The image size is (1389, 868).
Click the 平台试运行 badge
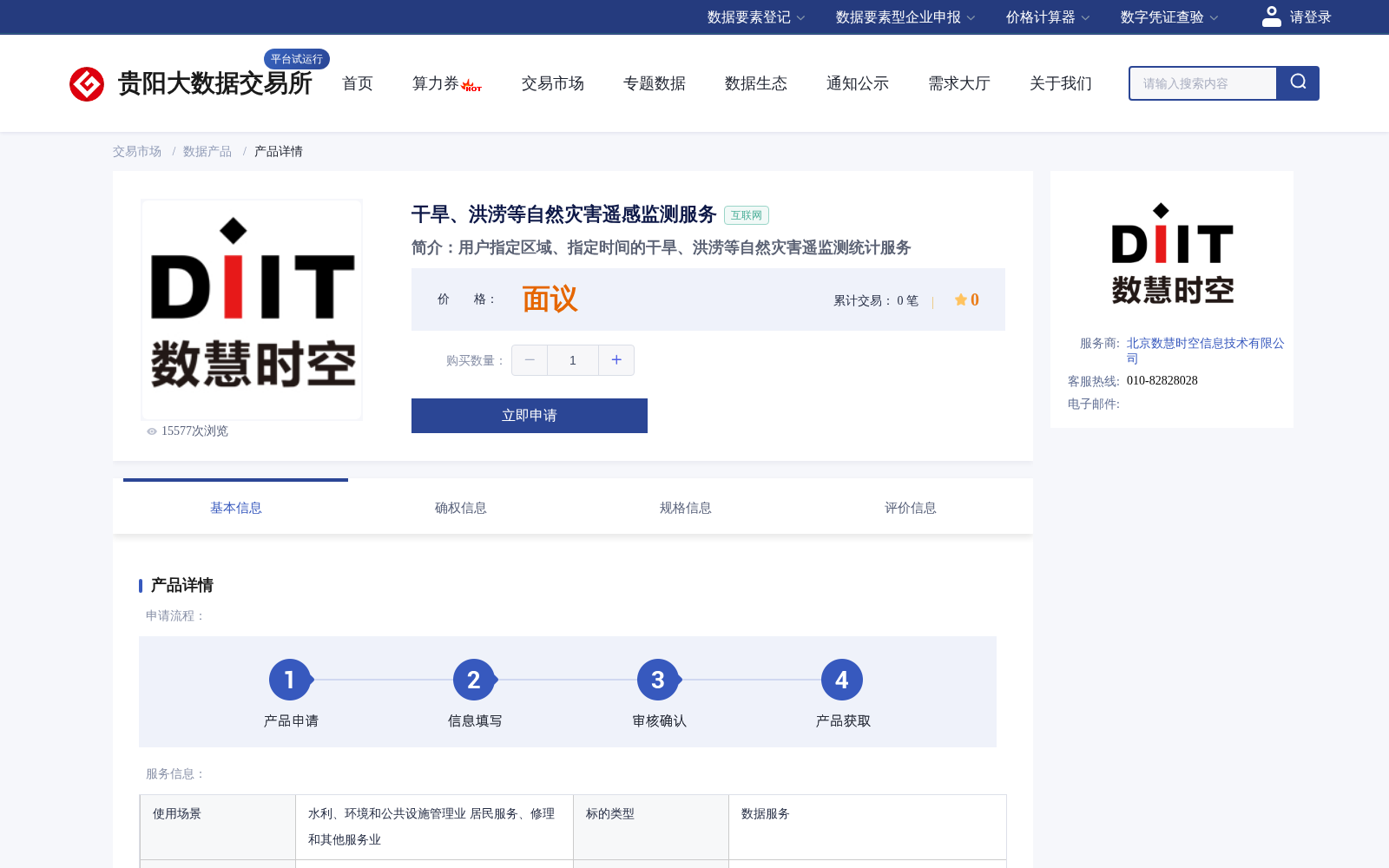point(297,59)
